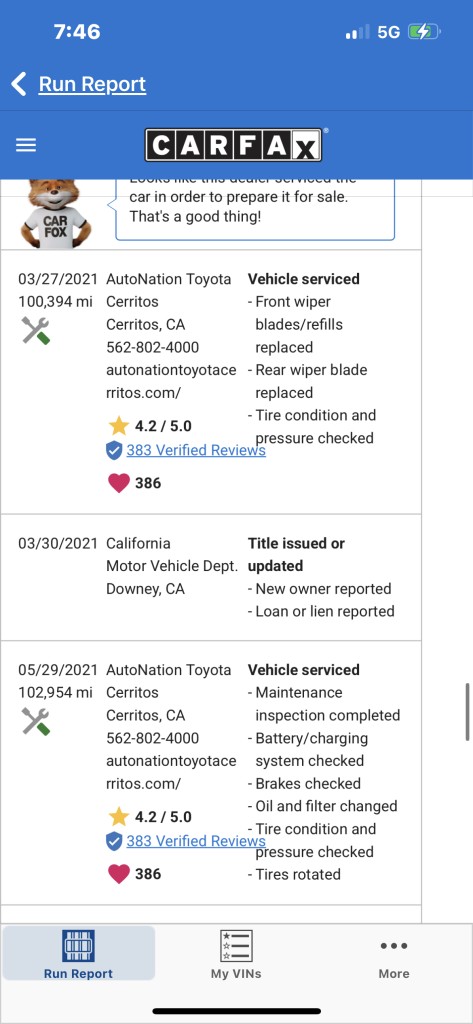Image resolution: width=473 pixels, height=1024 pixels.
Task: Open 383 Verified Reviews link for 03/27/2021
Action: click(196, 450)
